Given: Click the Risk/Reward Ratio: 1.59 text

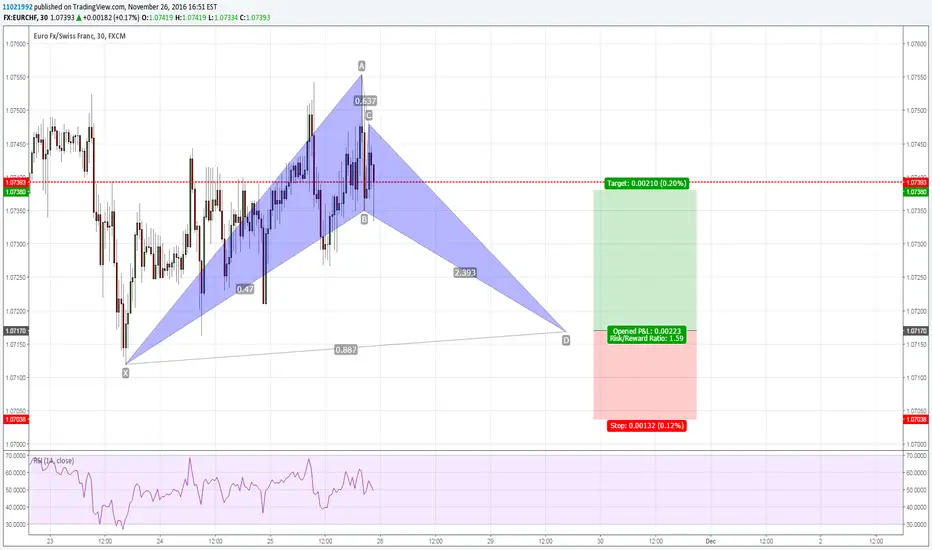Looking at the screenshot, I should coord(647,338).
